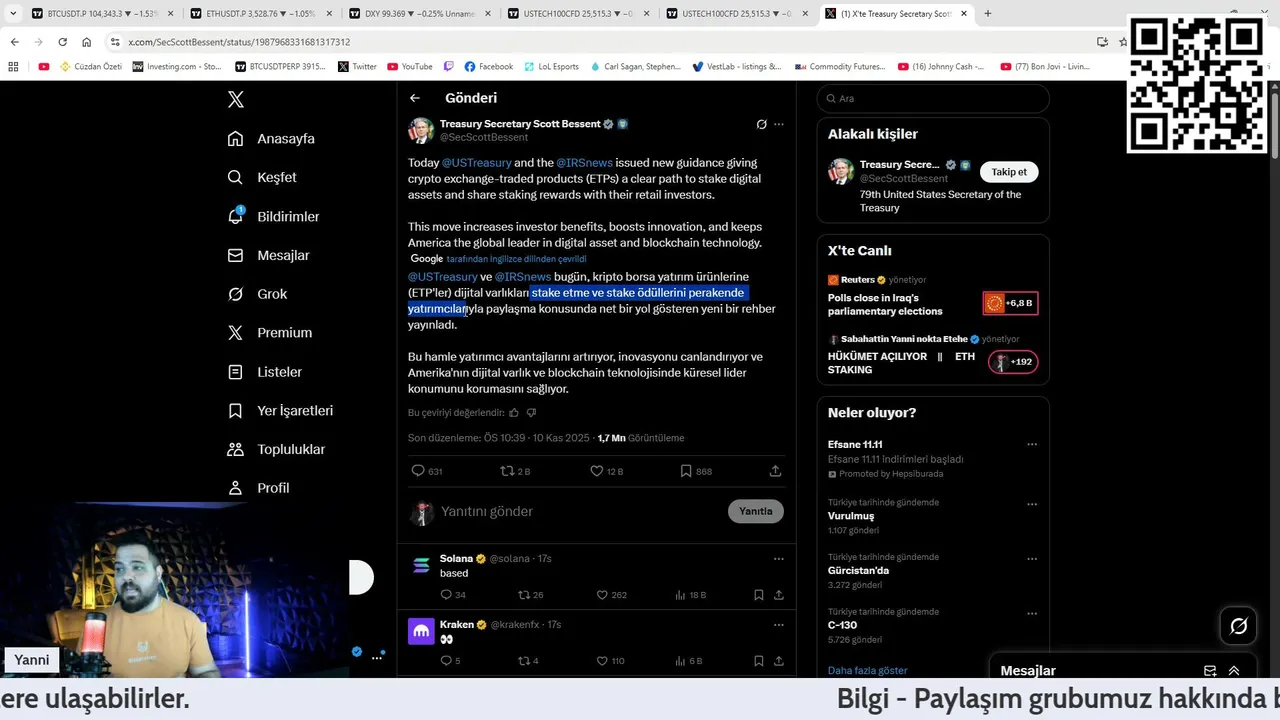Click the X logo in sidebar
The image size is (1280, 720).
pos(235,99)
